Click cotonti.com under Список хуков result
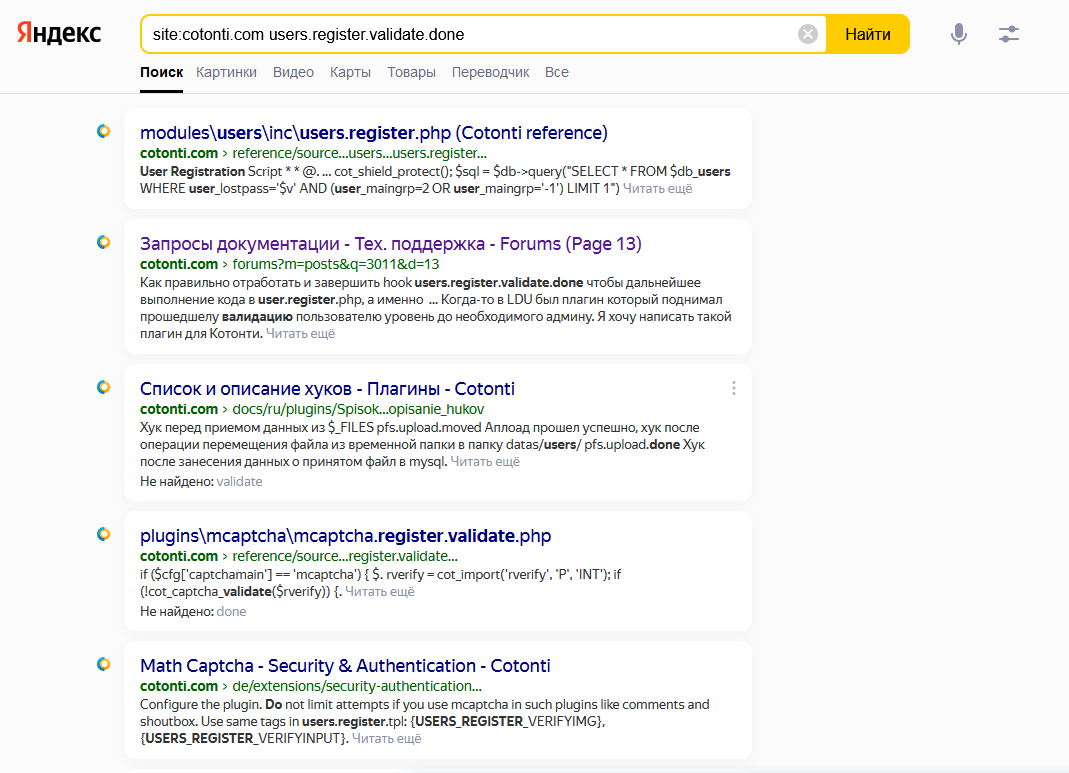 pyautogui.click(x=179, y=410)
